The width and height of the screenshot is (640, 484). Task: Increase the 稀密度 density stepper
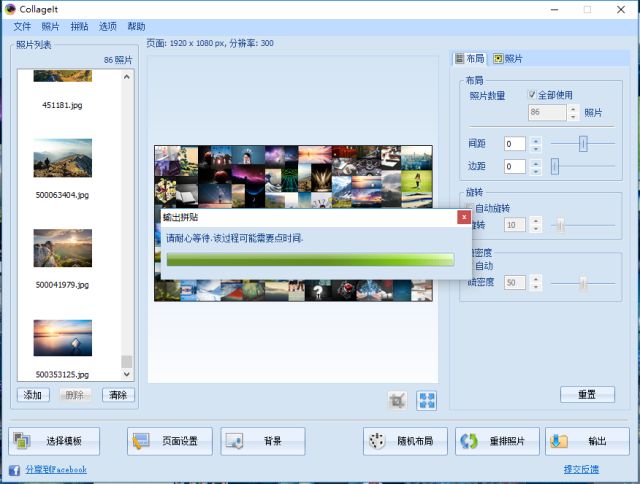536,279
